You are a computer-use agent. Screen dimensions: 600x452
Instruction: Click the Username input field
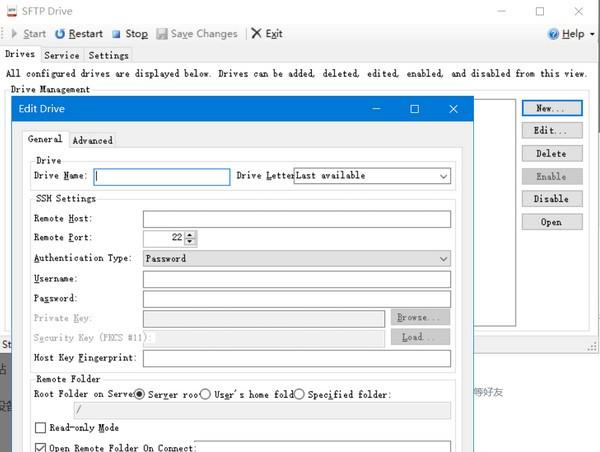pos(297,279)
